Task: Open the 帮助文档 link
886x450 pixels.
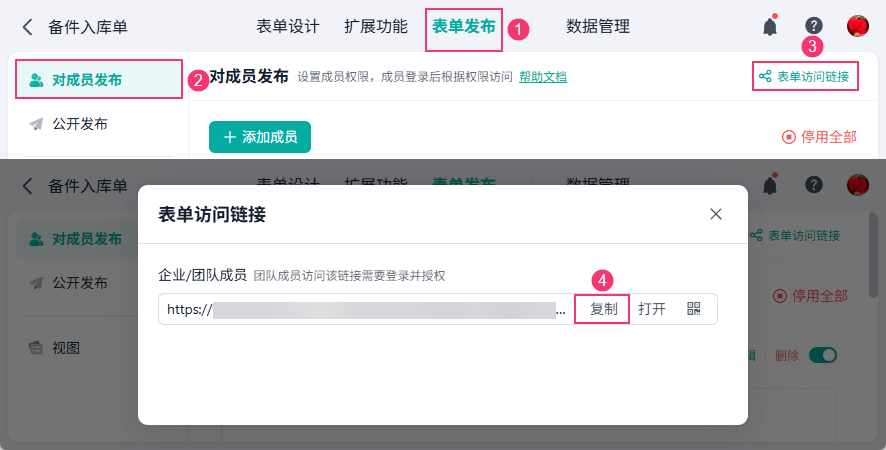Action: [543, 77]
